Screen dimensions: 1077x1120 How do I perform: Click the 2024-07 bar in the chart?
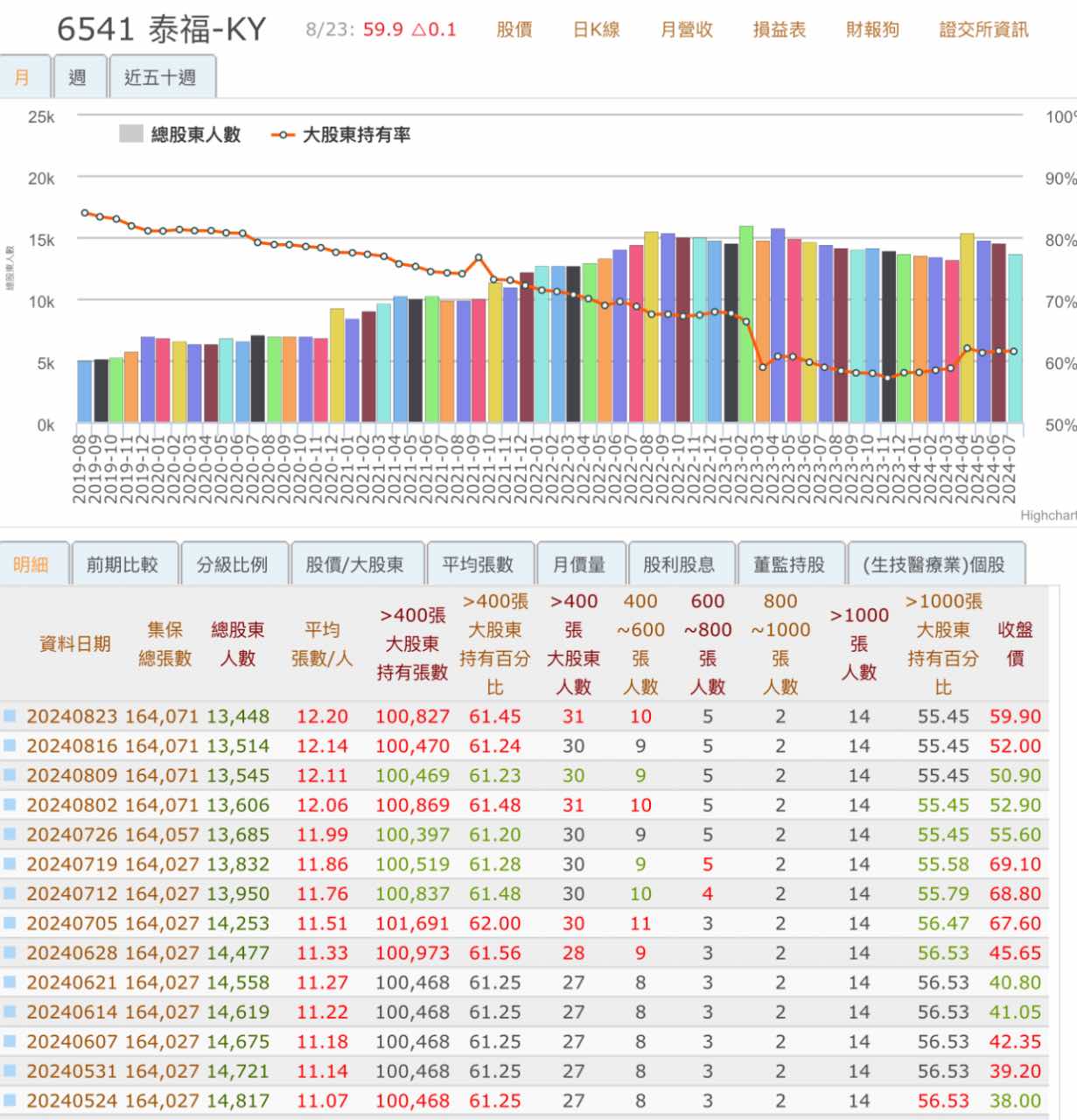(1015, 341)
